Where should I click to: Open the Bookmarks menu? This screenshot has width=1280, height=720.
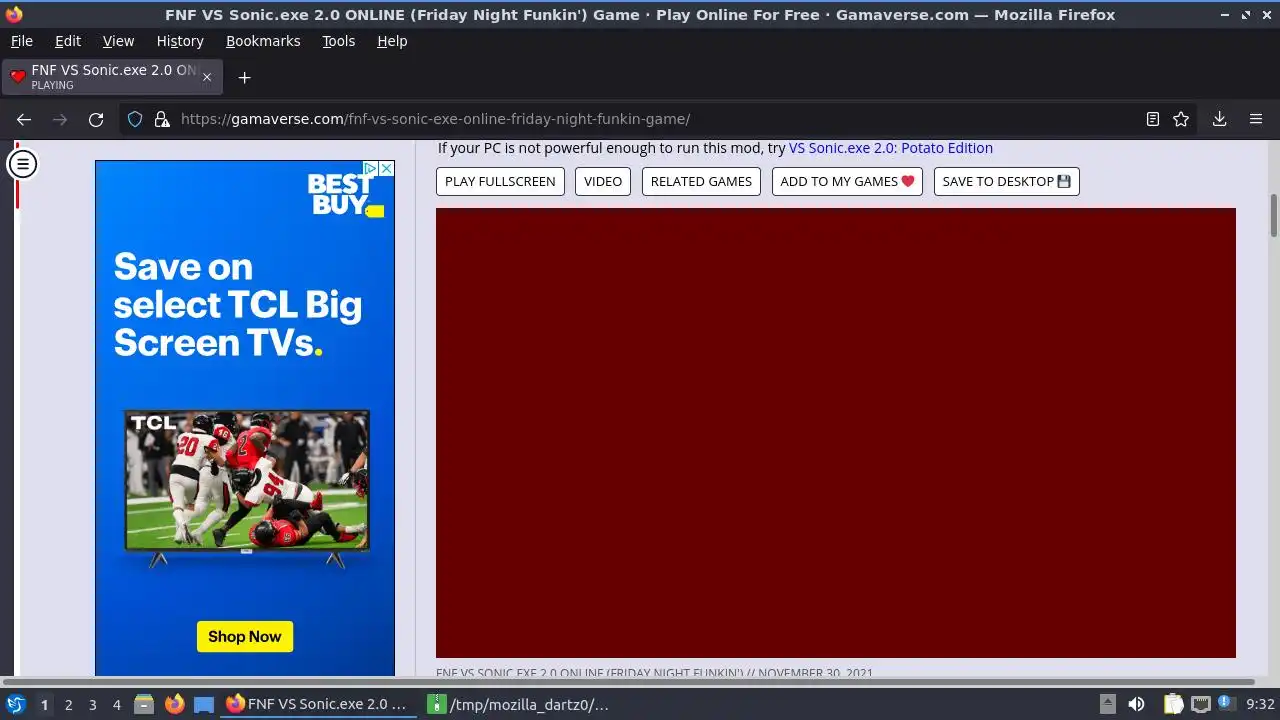[x=263, y=41]
